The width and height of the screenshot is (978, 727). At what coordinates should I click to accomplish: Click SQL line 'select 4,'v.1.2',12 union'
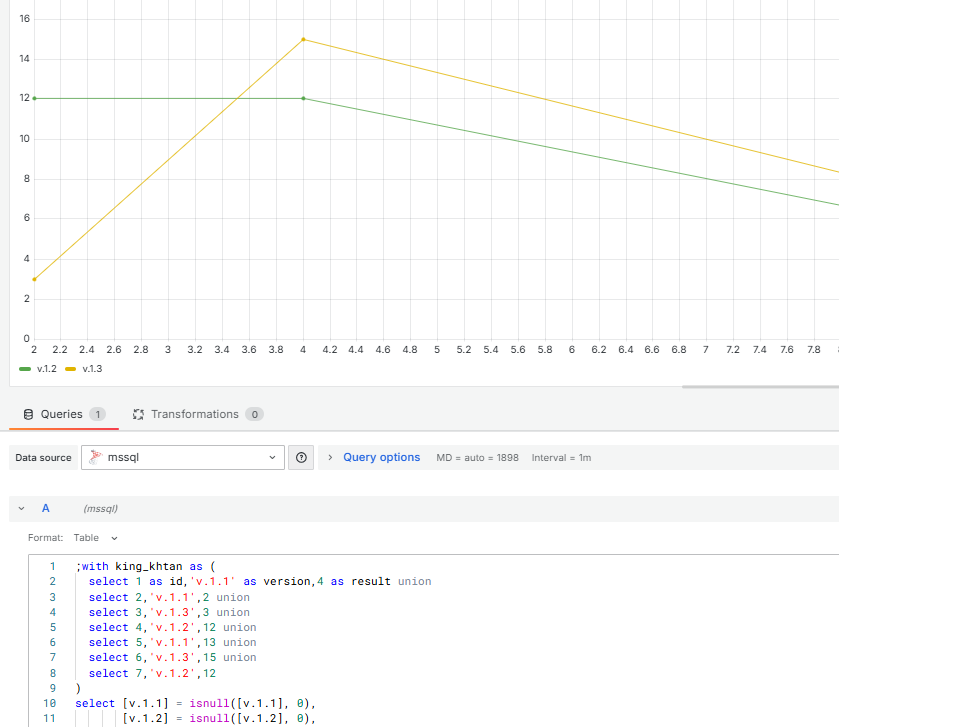172,627
